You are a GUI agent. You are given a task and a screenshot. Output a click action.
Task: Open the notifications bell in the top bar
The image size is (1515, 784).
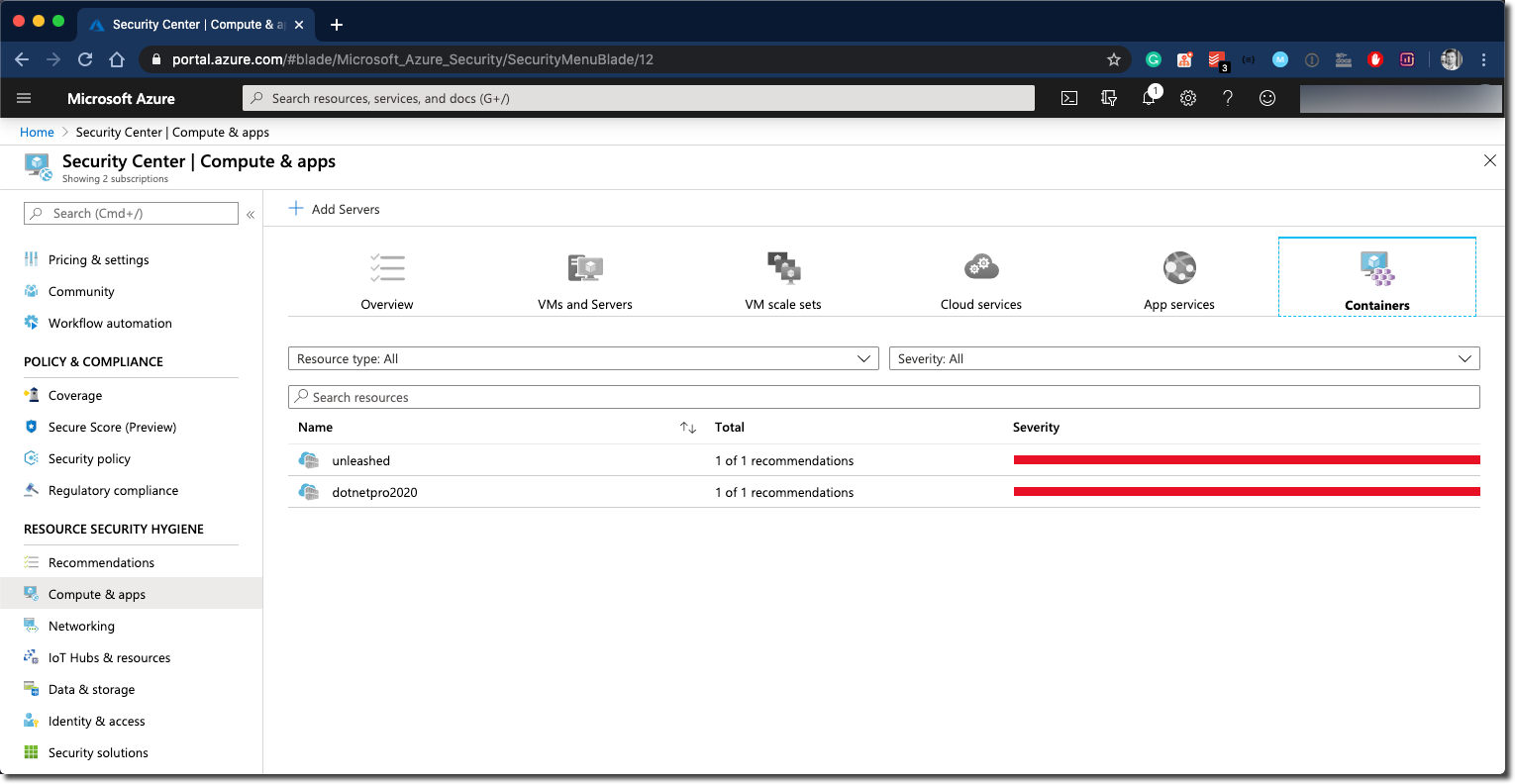[1149, 98]
